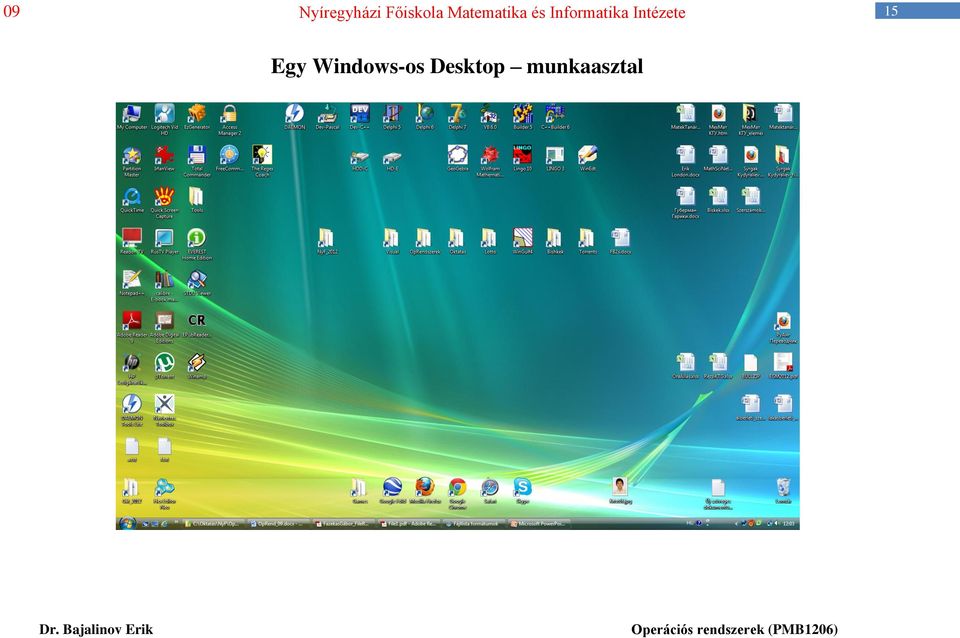Open the Adobe Reader shortcut
This screenshot has height=638, width=960.
coord(132,327)
